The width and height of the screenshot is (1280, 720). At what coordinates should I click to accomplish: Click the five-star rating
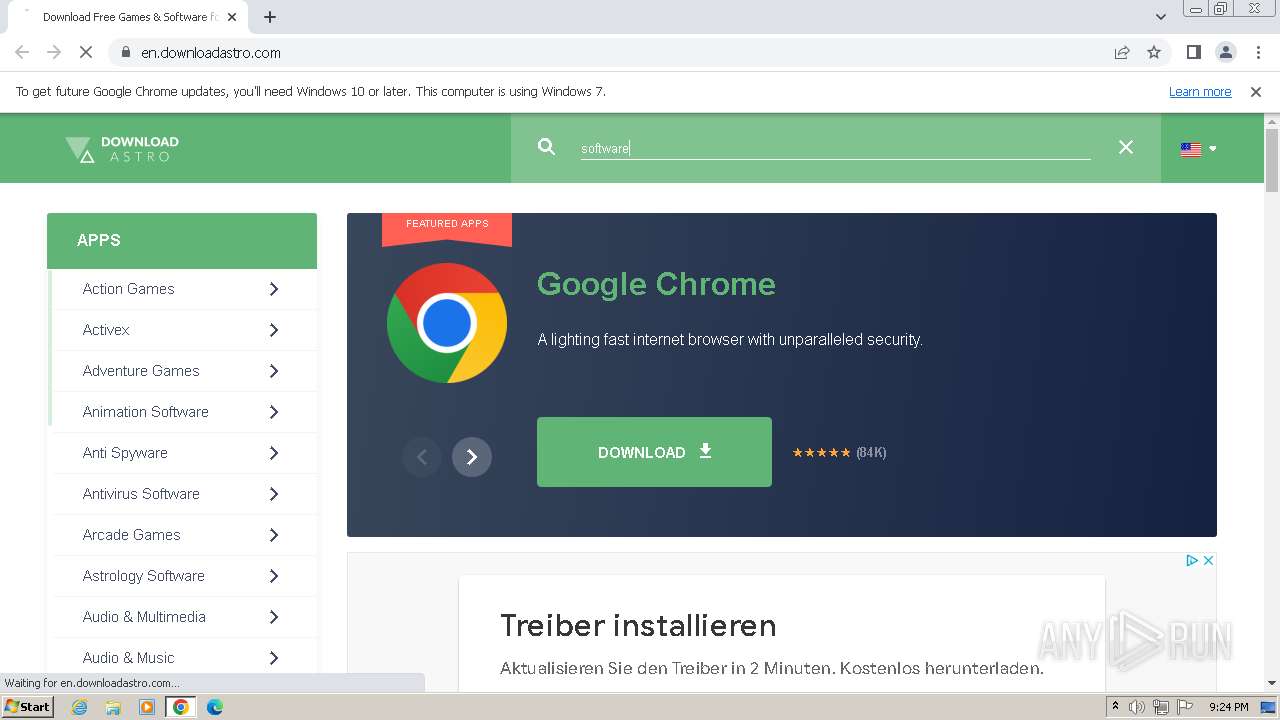[821, 453]
